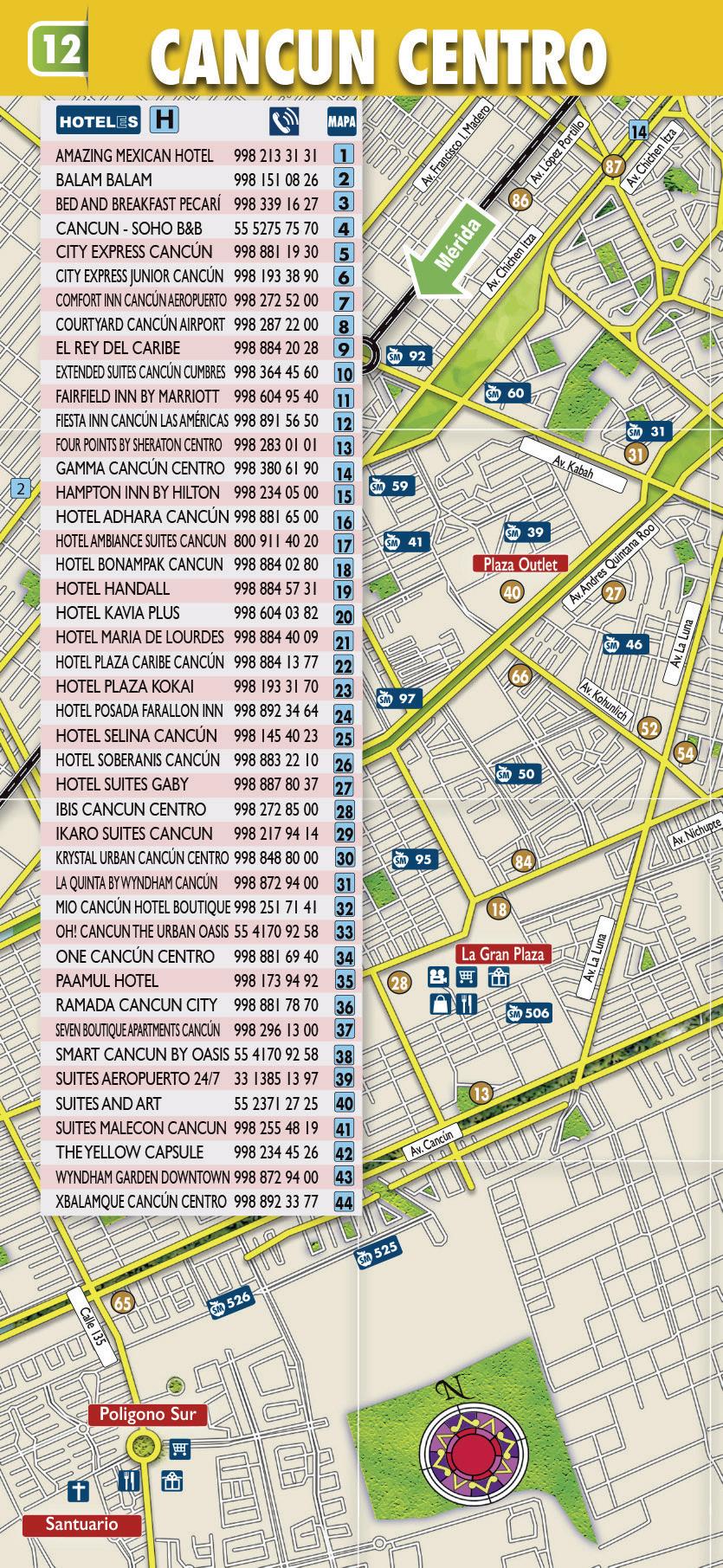Select the SM 525 supermanzana marker

378,1253
